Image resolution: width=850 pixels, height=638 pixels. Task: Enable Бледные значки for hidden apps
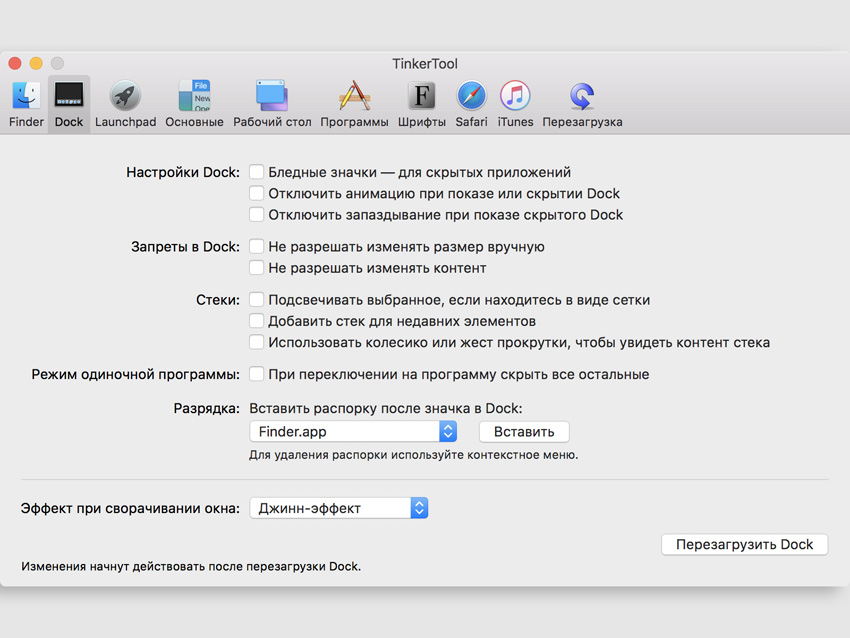click(257, 172)
